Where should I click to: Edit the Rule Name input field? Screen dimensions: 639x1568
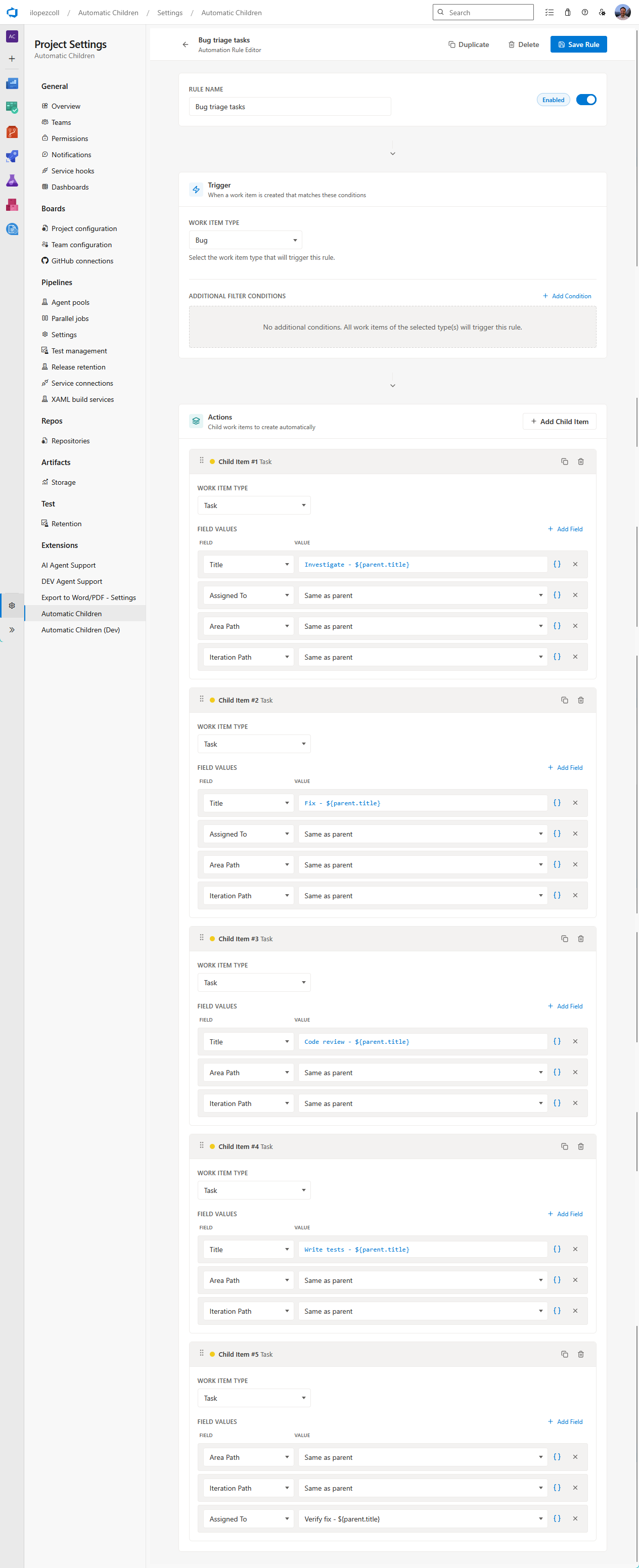[290, 107]
